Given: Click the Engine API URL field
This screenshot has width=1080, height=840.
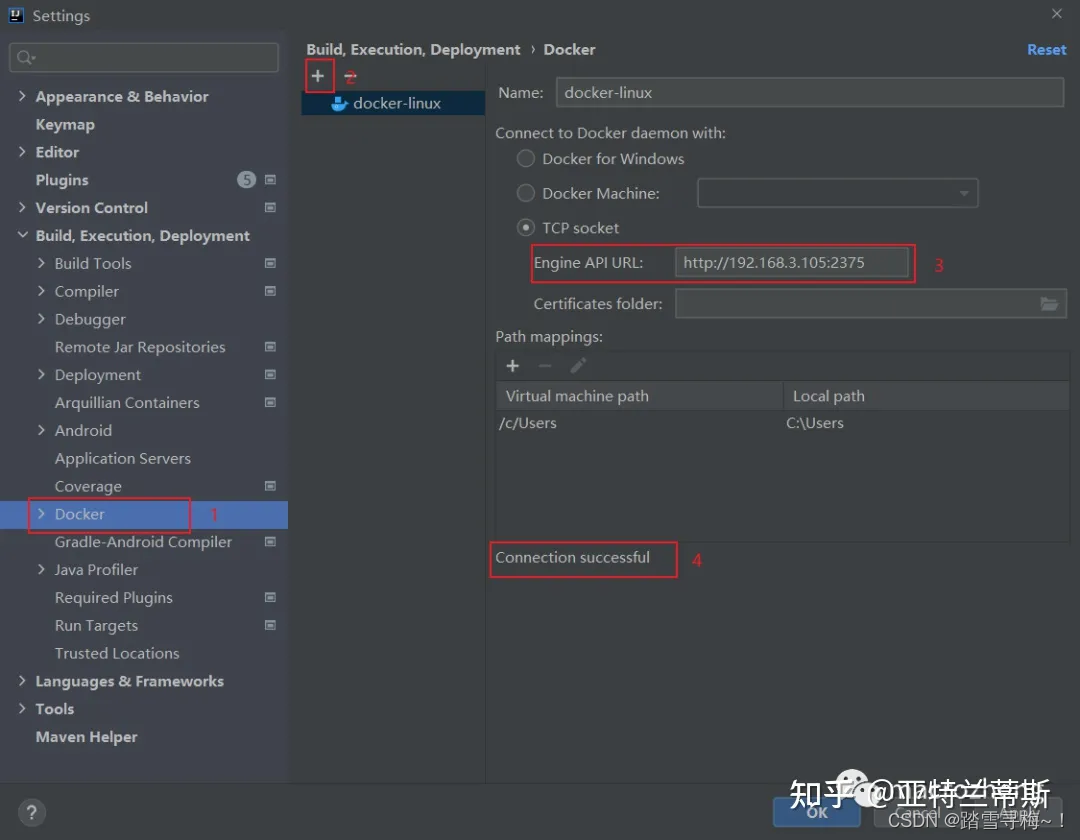Looking at the screenshot, I should point(791,262).
